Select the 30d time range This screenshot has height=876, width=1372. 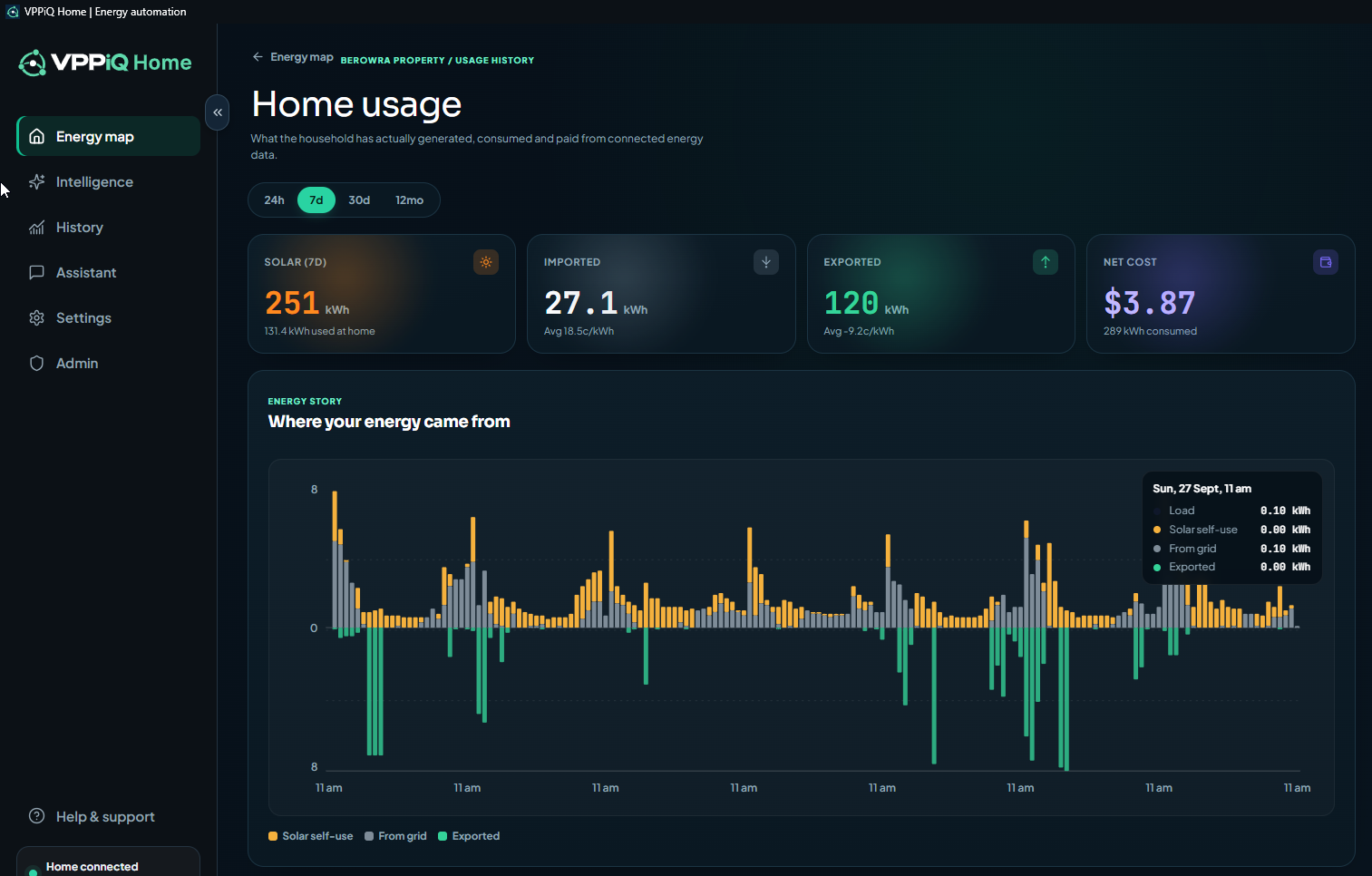pos(359,200)
